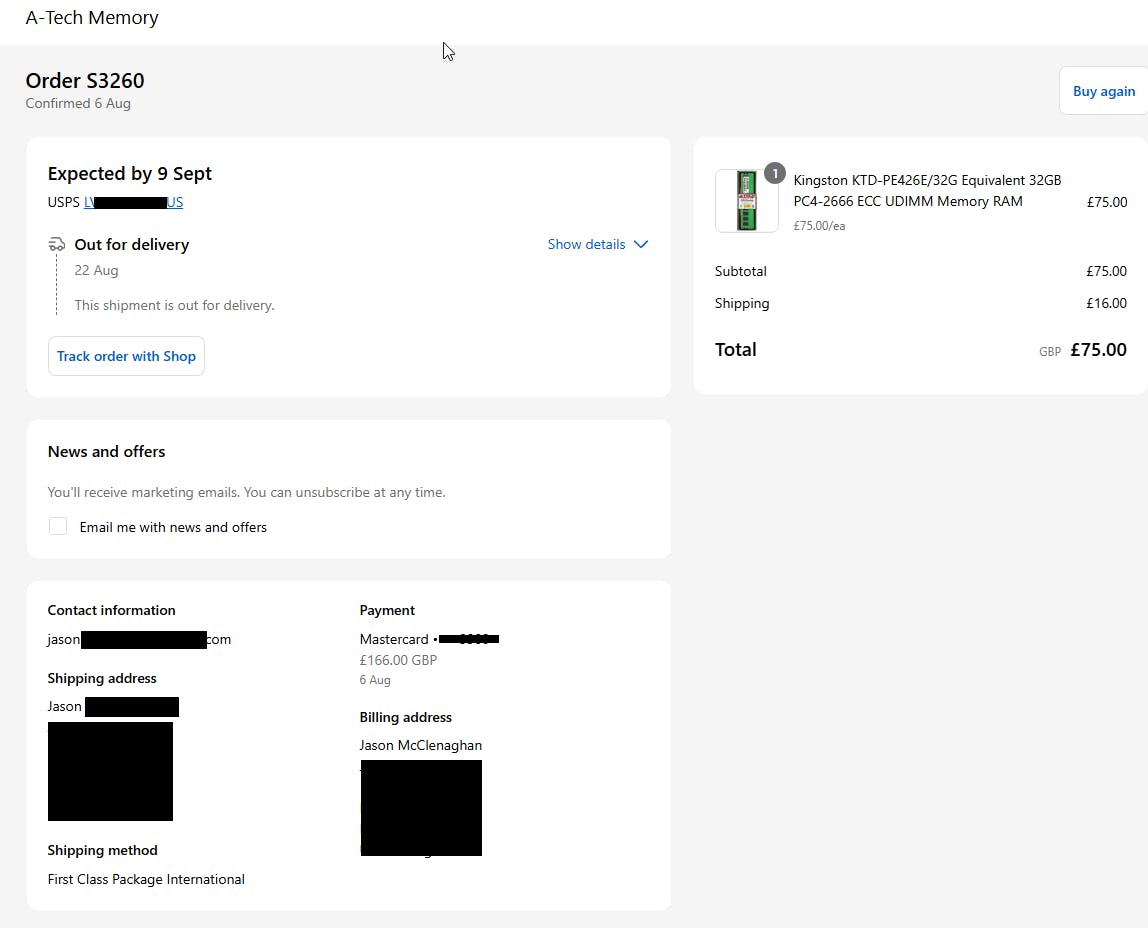Click the Kingston RAM product thumbnail
The image size is (1148, 928).
point(746,201)
